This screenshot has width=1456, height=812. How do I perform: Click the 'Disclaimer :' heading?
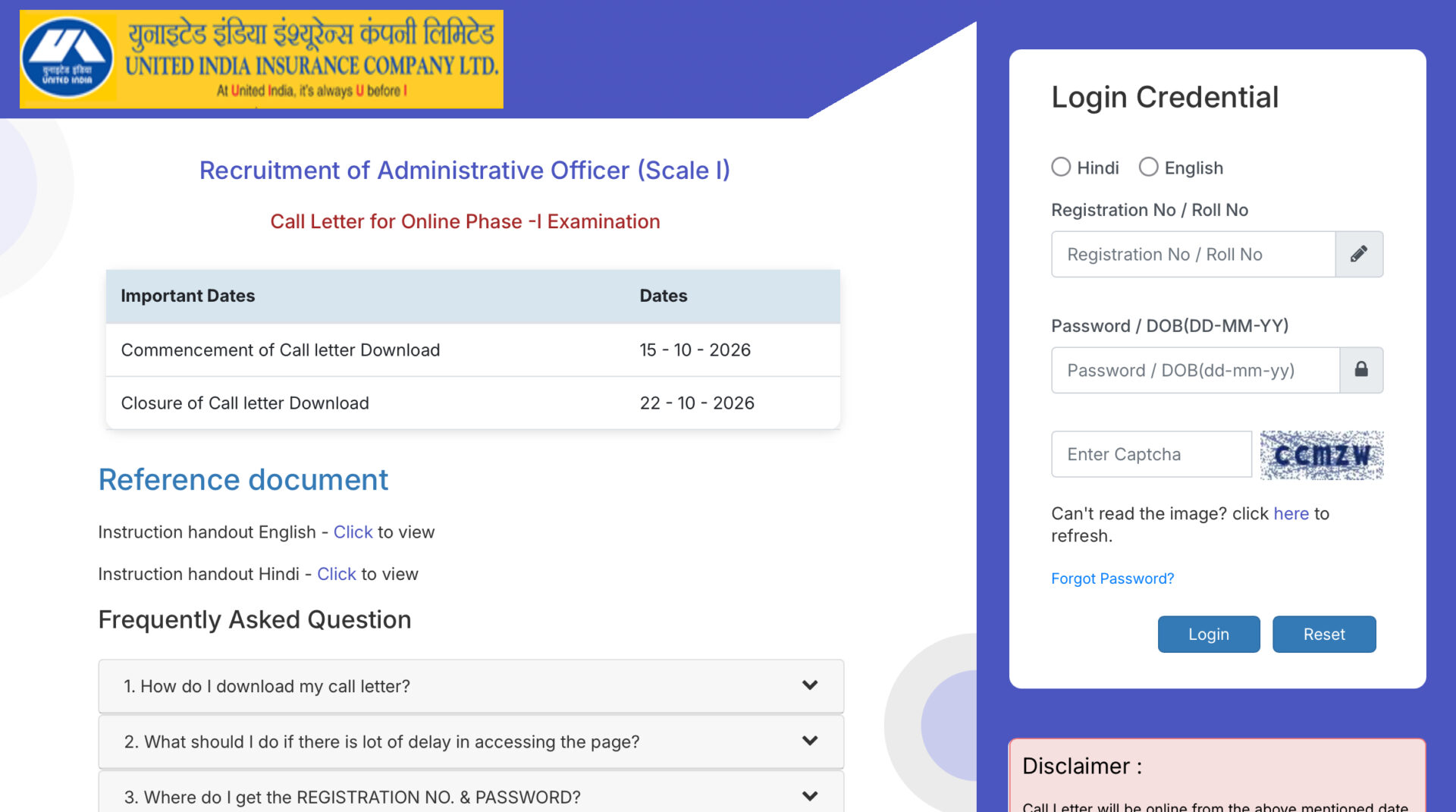coord(1082,766)
